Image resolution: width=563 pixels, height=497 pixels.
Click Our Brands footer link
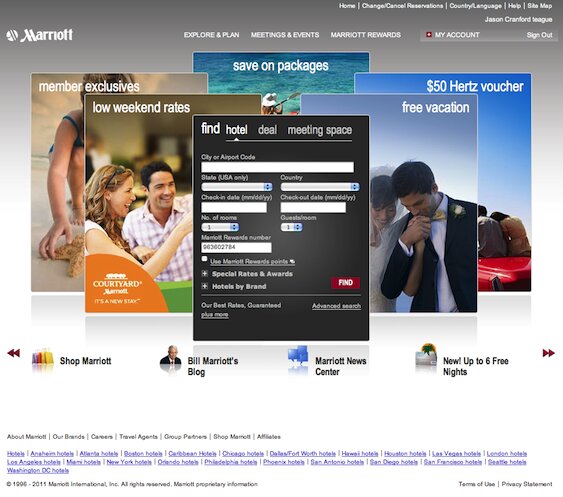(69, 437)
